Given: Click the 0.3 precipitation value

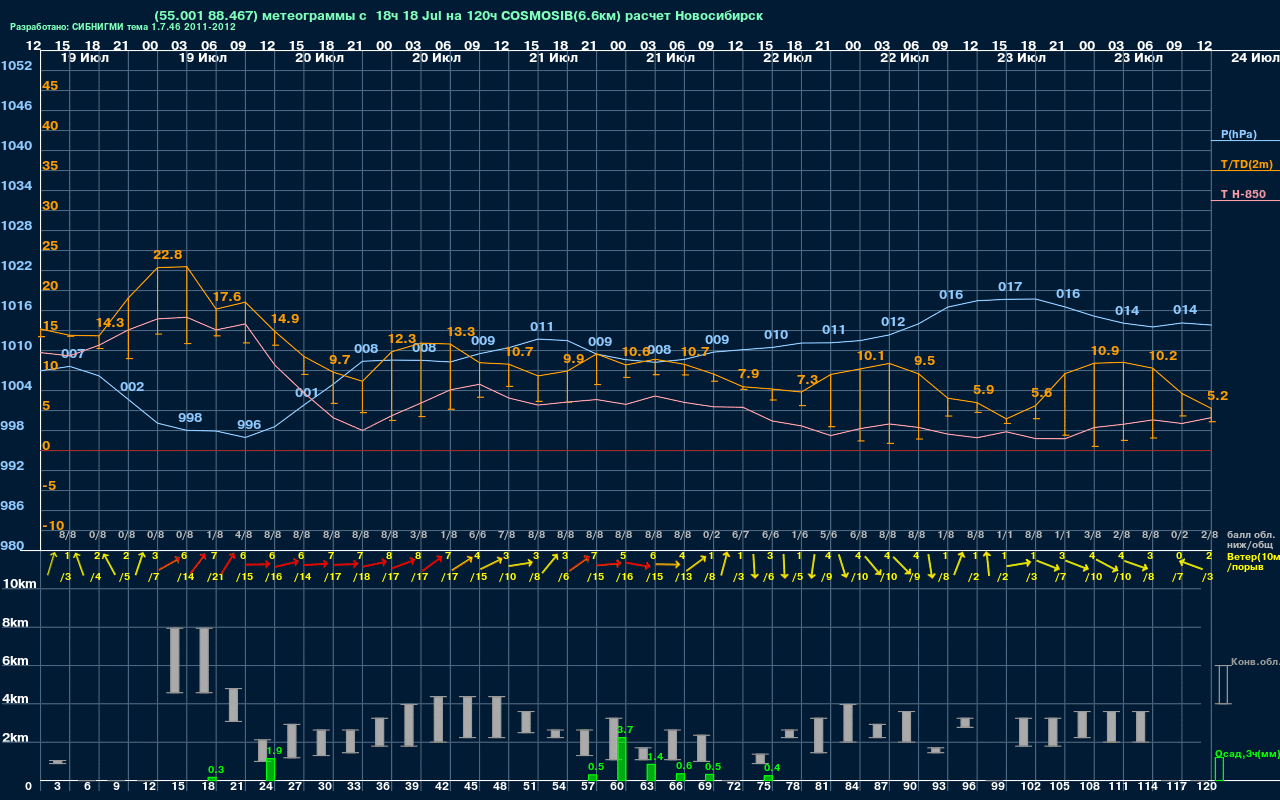Looking at the screenshot, I should coord(216,769).
